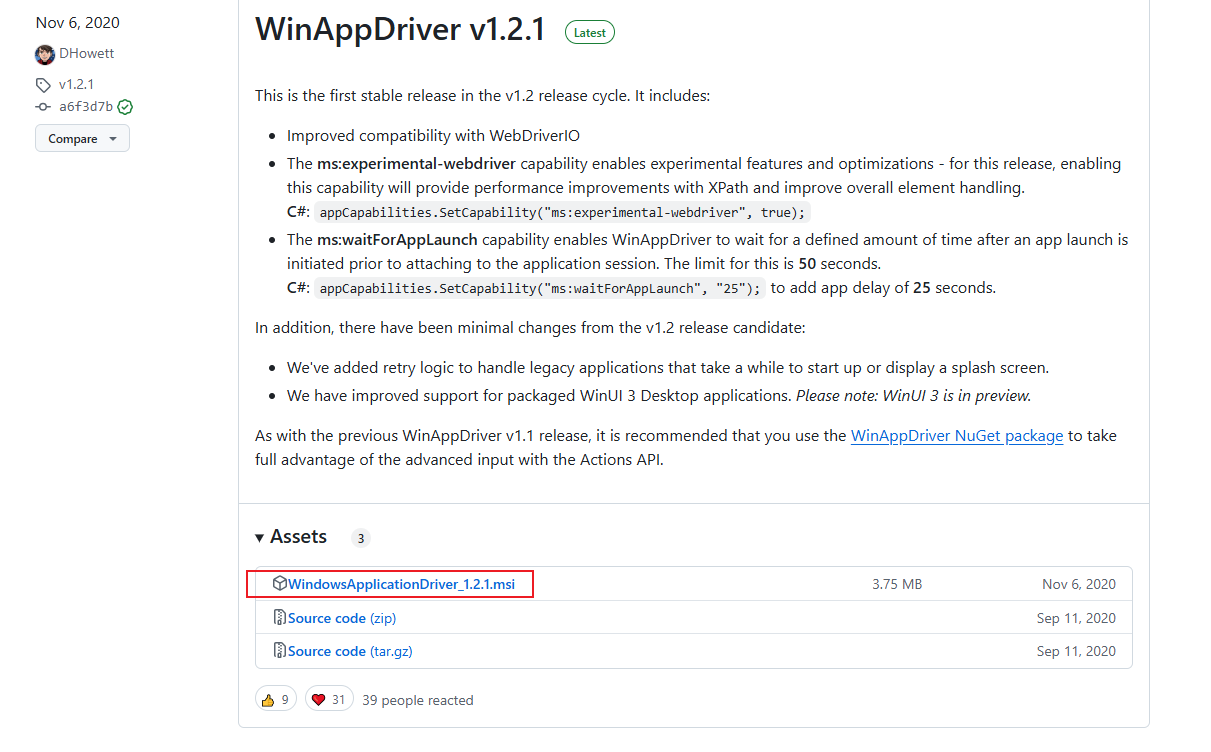The image size is (1211, 752).
Task: Click the Latest release badge
Action: [589, 32]
